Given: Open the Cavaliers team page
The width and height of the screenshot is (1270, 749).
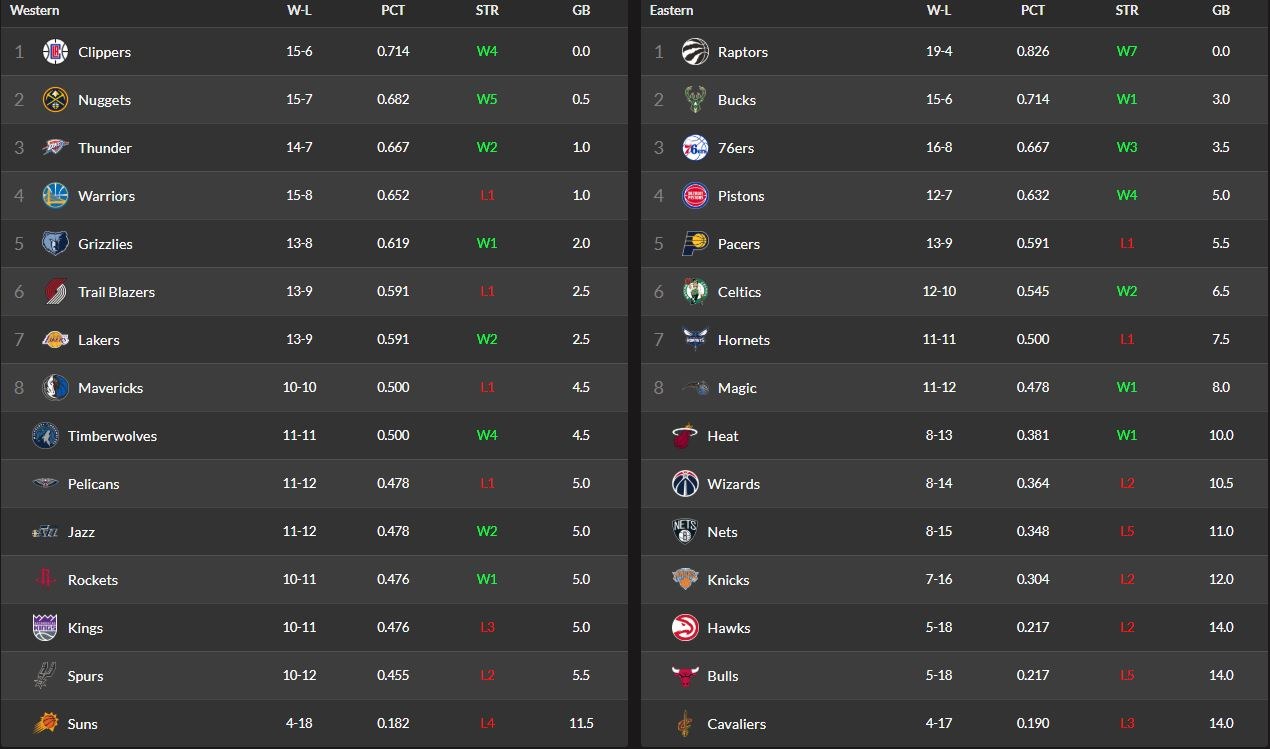Looking at the screenshot, I should tap(736, 724).
